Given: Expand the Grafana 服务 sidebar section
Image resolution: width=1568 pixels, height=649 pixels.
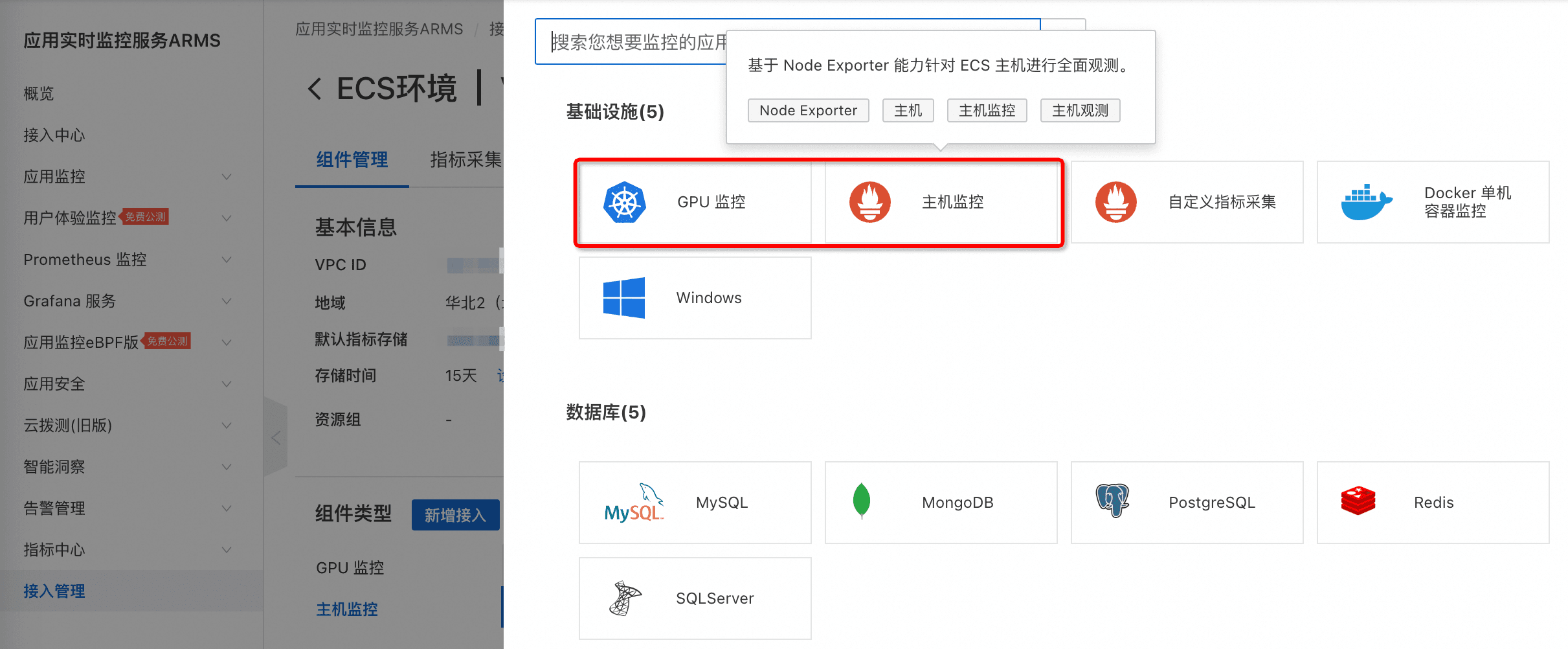Looking at the screenshot, I should tap(226, 301).
